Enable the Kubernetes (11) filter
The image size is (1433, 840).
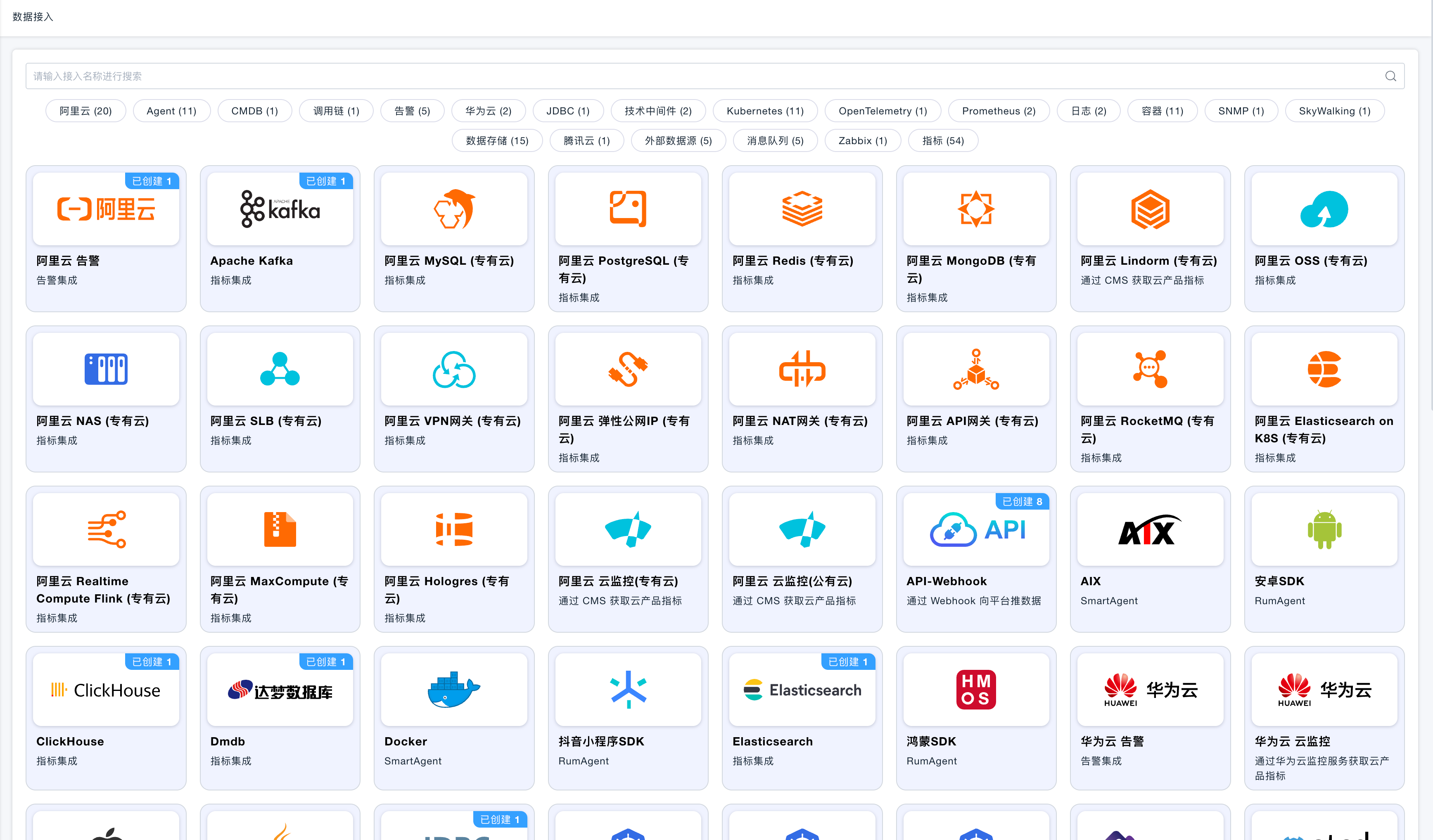pyautogui.click(x=765, y=111)
